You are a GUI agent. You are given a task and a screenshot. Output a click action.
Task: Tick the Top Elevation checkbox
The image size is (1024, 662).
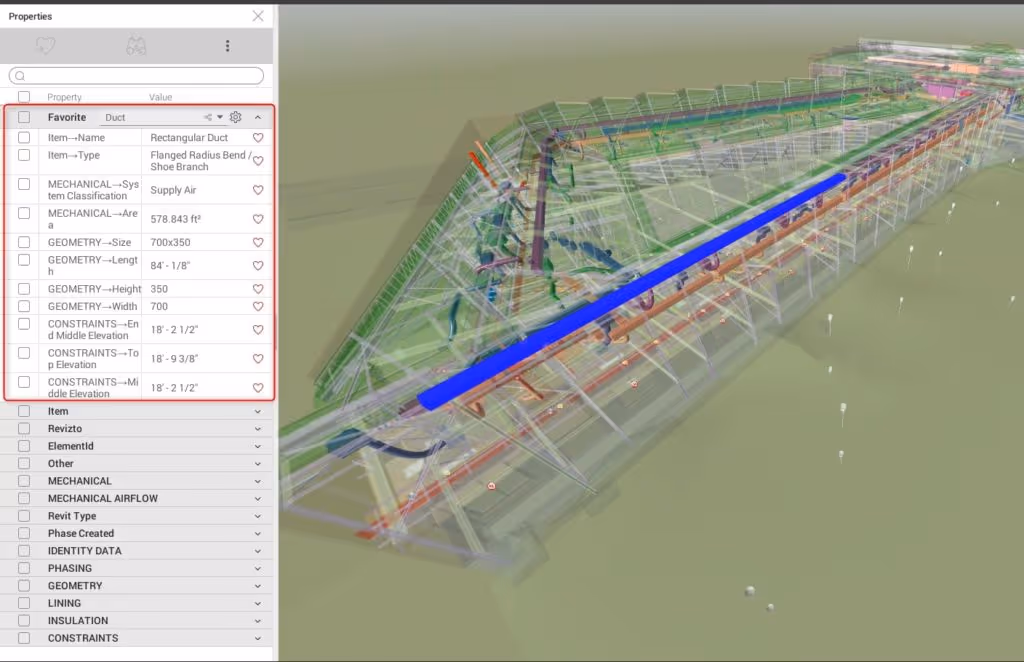24,353
